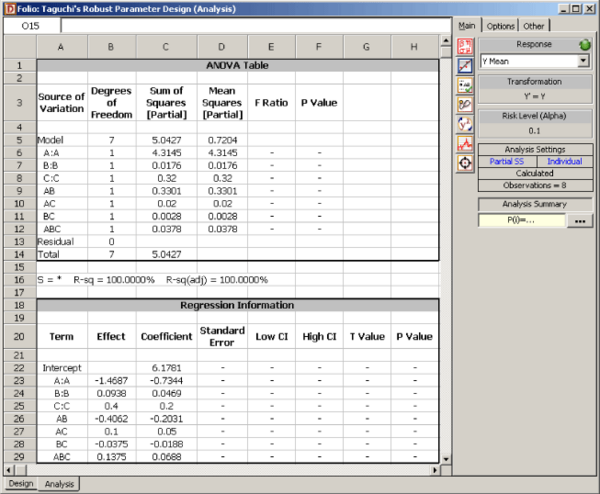Screen dimensions: 600x494
Task: Open the data transformation scissors-shaped icon
Action: point(465,104)
